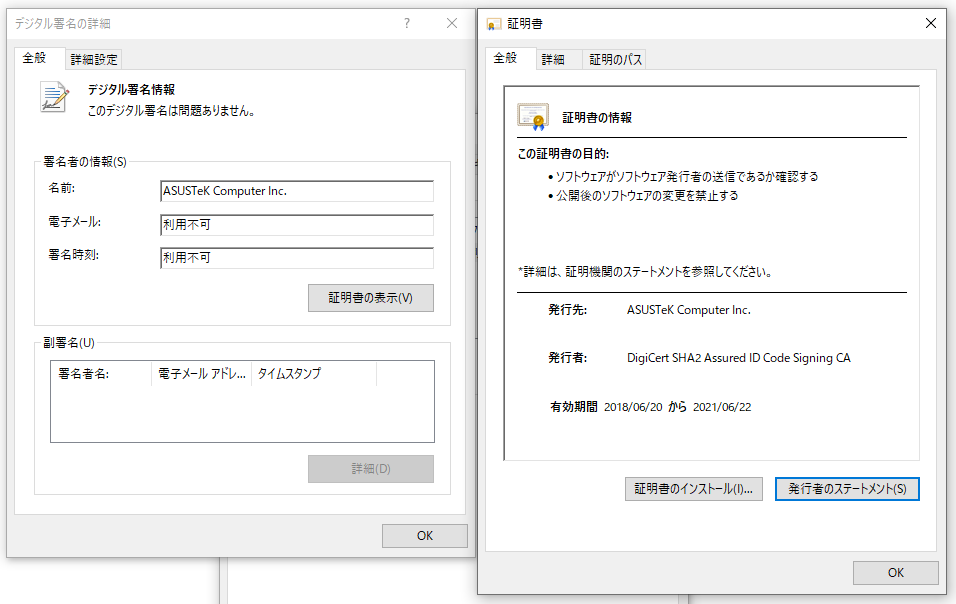Click the 証明書 window title bar icon

pos(494,24)
